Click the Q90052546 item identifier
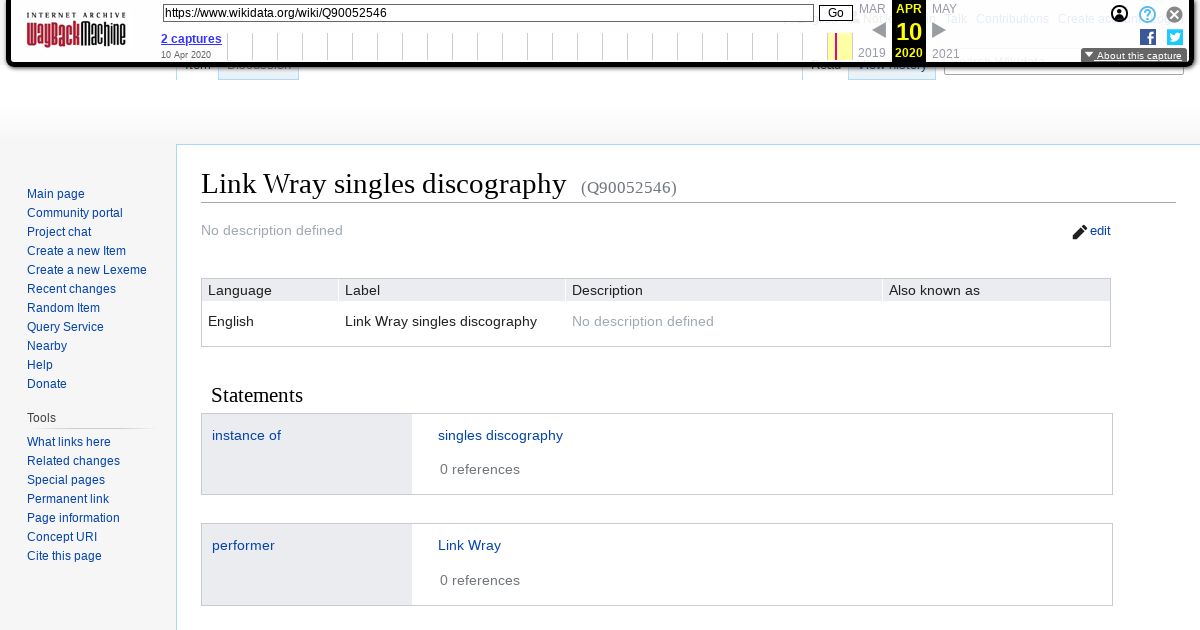 (x=628, y=187)
